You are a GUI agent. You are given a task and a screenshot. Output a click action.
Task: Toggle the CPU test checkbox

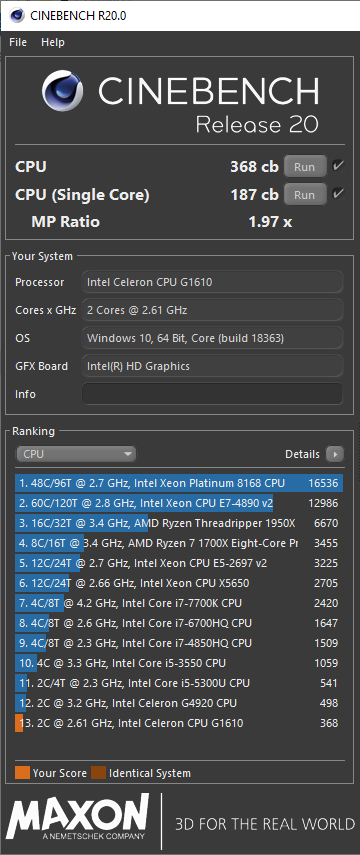pyautogui.click(x=338, y=166)
